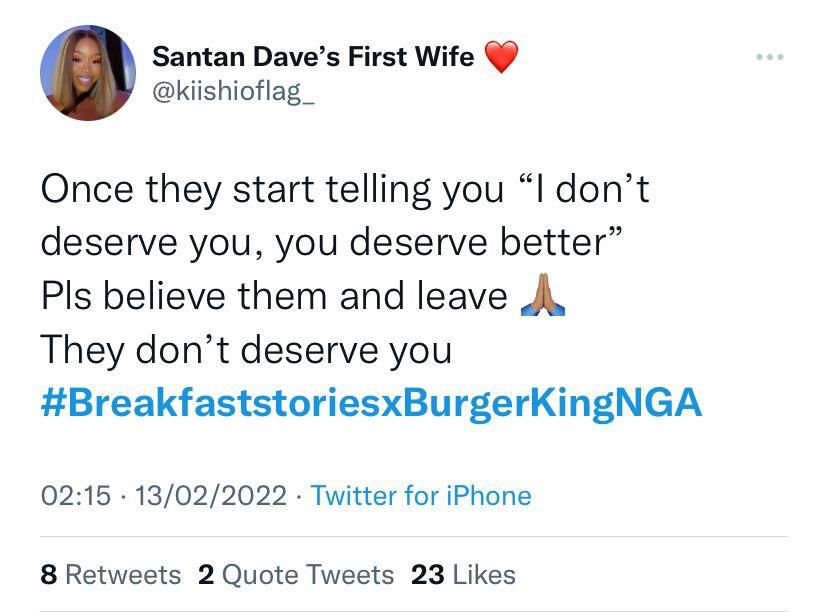Viewport: 828px width, 612px height.
Task: Open the #BreakfaststoriesxBurgerKingNGA hashtag
Action: pos(370,403)
